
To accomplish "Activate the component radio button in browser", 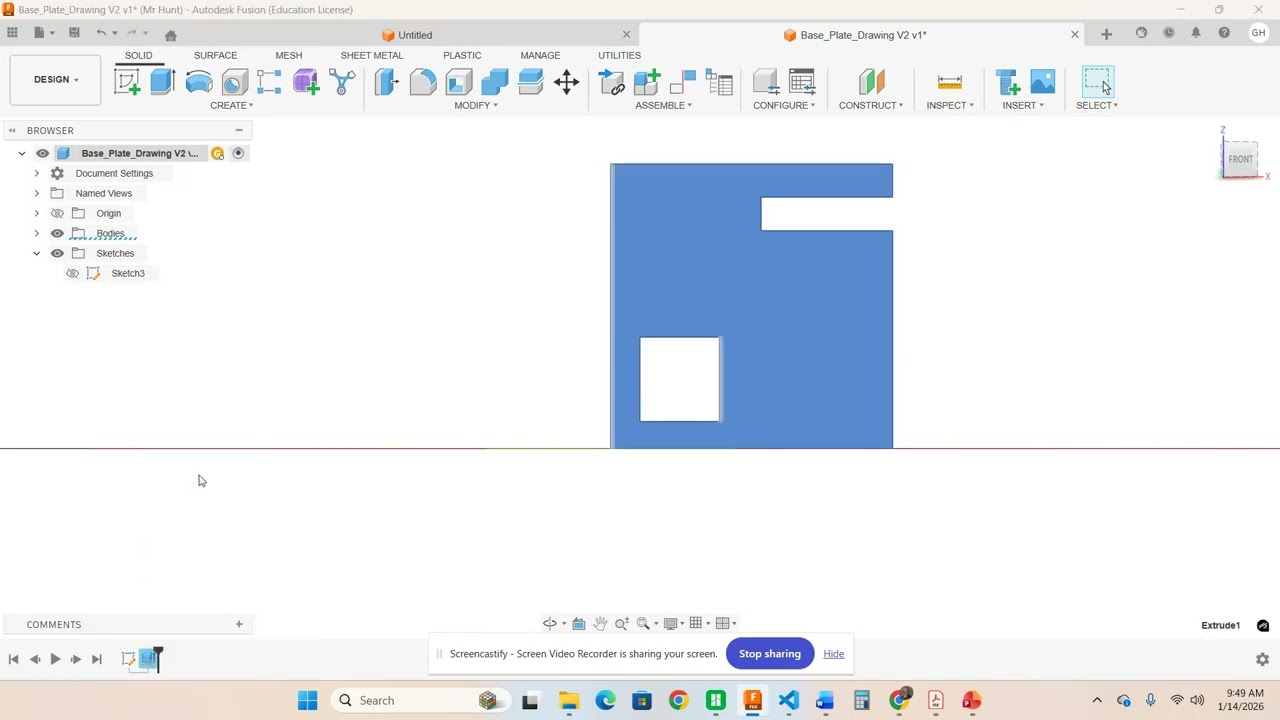I will tap(238, 153).
